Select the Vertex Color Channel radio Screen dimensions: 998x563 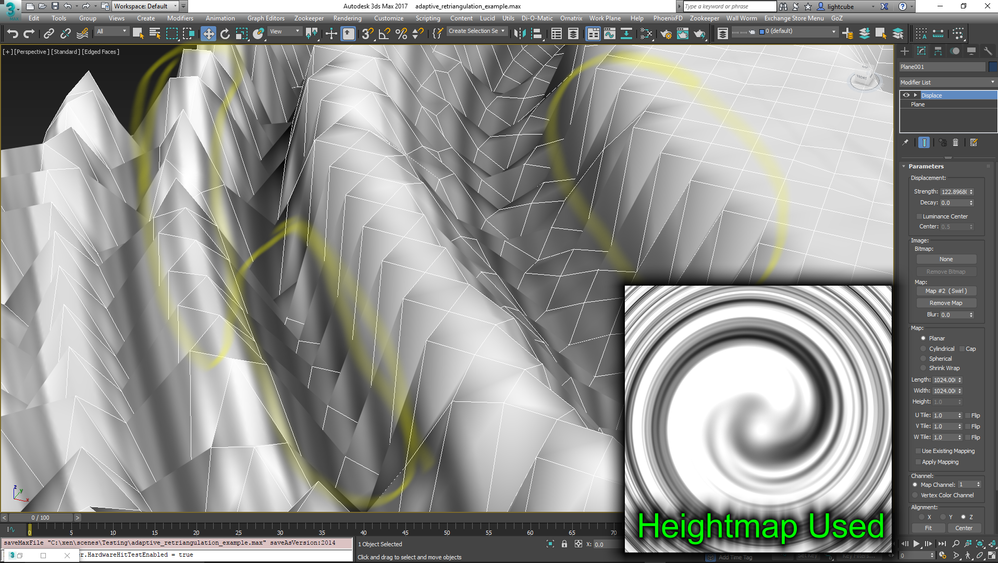tap(915, 495)
